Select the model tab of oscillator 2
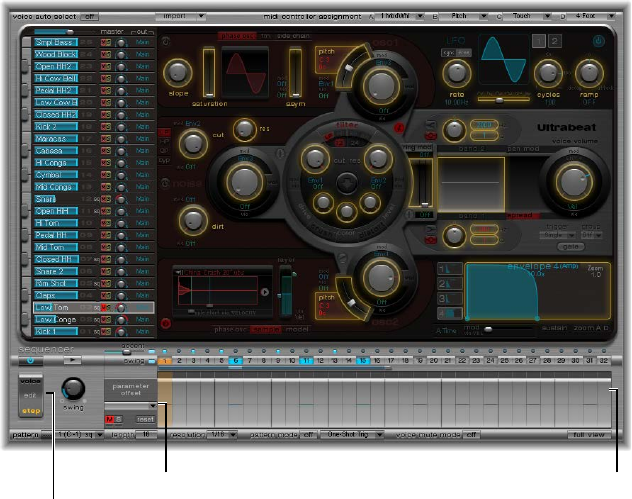 pos(297,330)
